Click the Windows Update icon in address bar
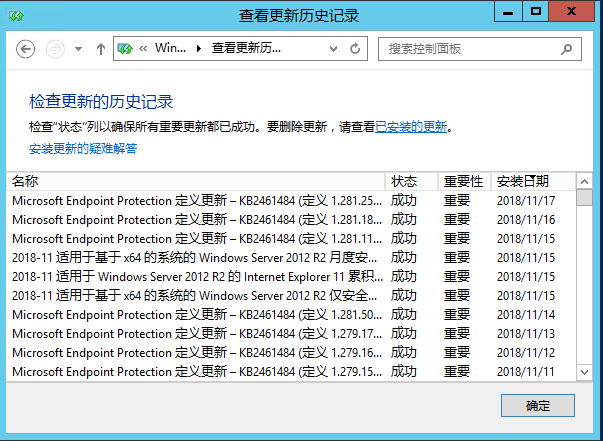The image size is (603, 441). point(125,49)
